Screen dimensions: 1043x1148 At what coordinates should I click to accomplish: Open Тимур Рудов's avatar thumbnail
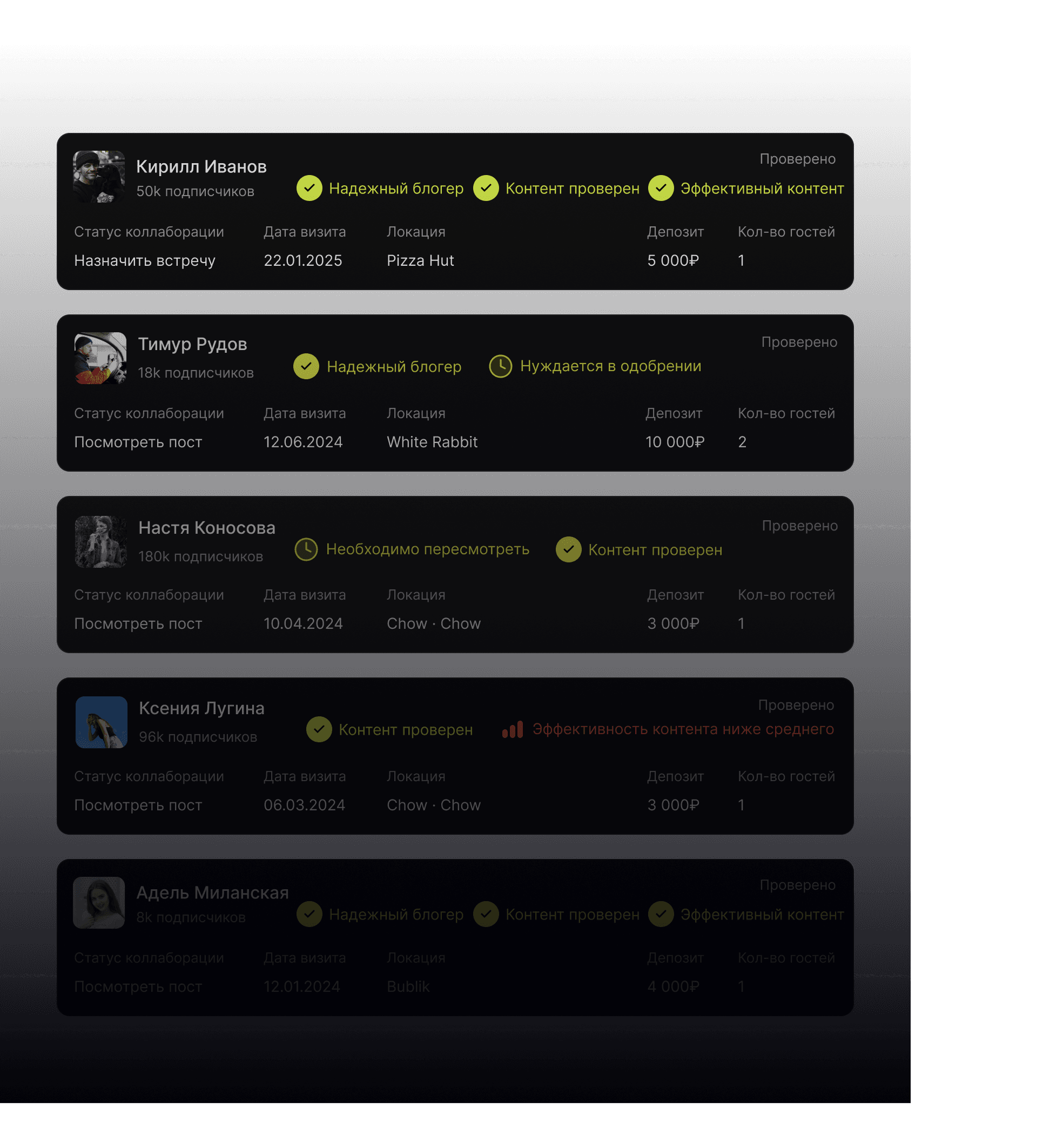[100, 358]
